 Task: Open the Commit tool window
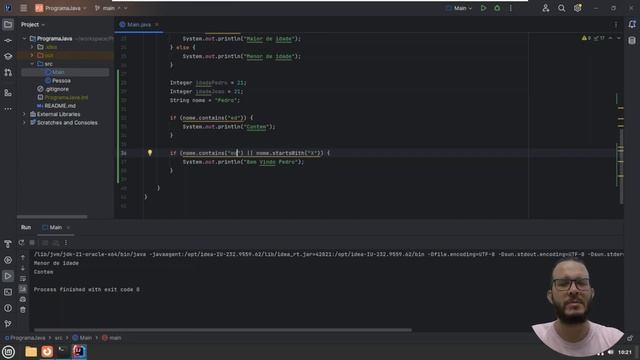coord(8,40)
